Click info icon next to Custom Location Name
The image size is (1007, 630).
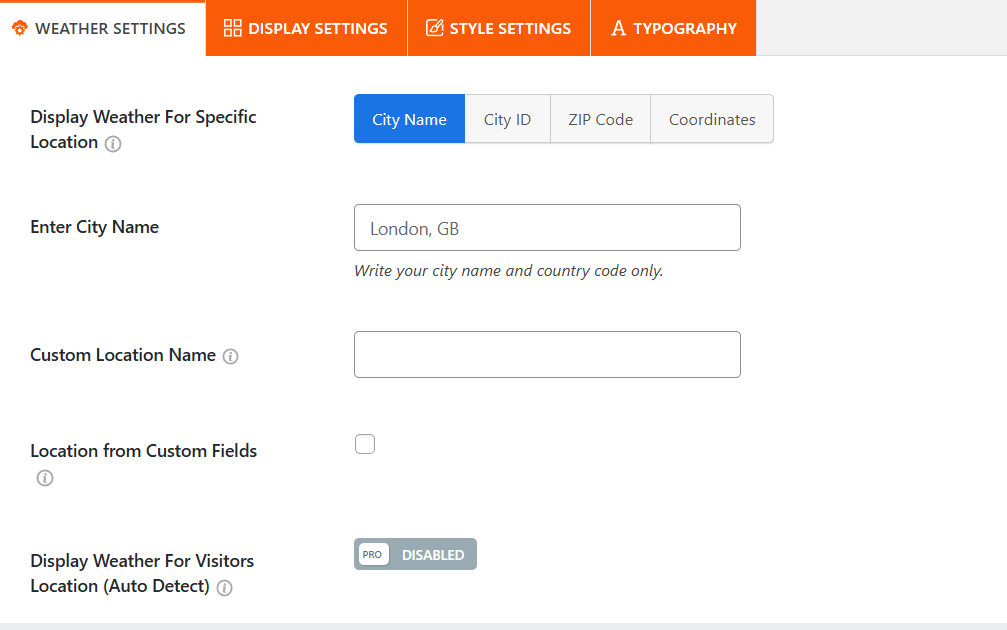click(230, 356)
